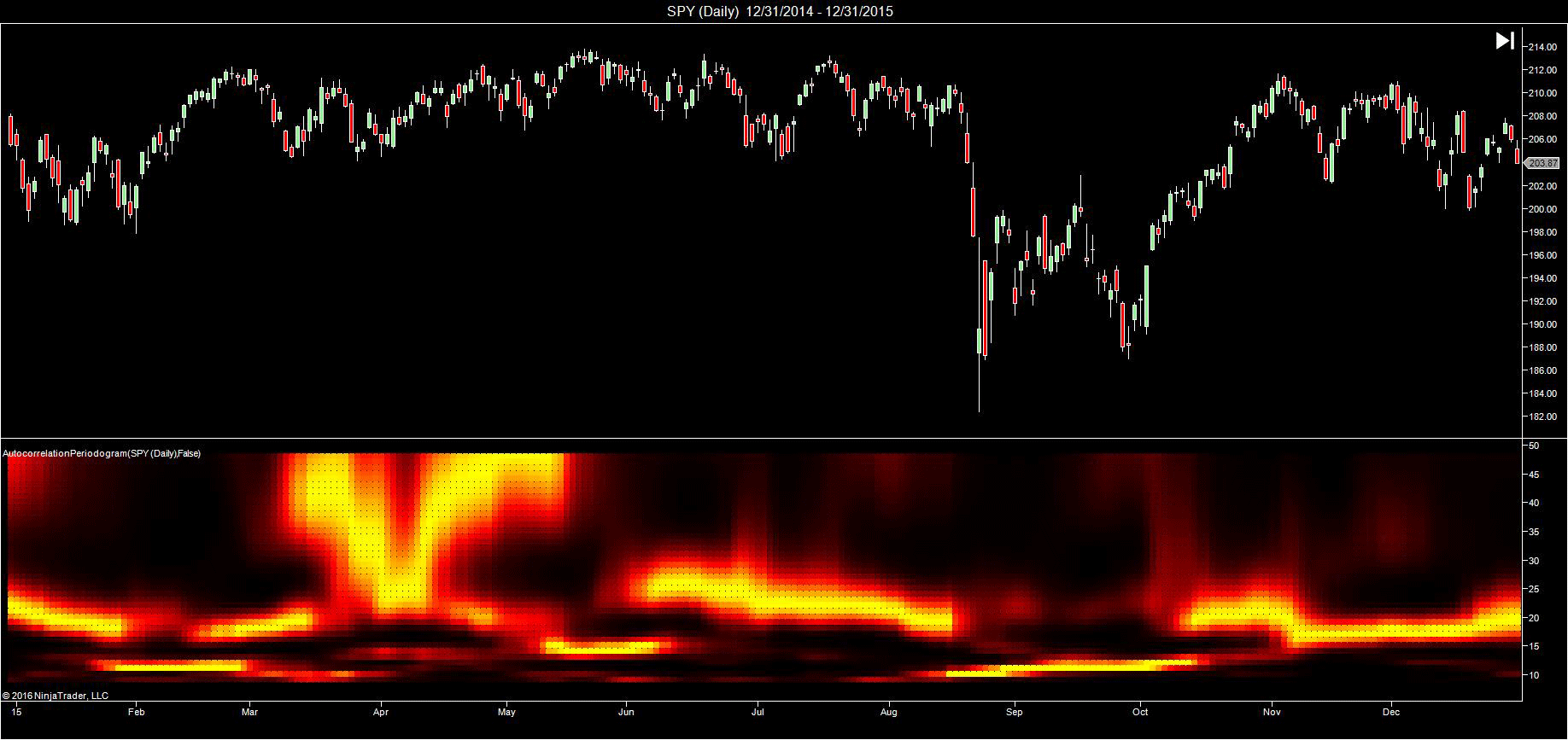
Task: Click the Oct label on time axis
Action: click(1139, 712)
